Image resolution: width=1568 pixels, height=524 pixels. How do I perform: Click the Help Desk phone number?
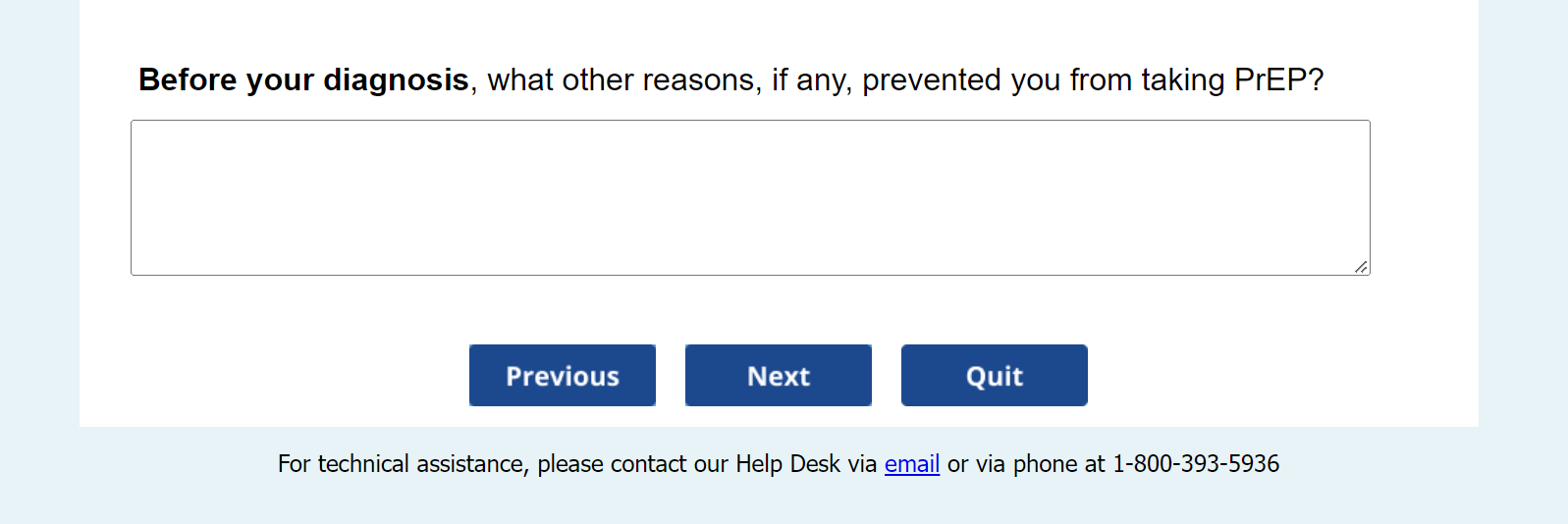coord(1195,464)
